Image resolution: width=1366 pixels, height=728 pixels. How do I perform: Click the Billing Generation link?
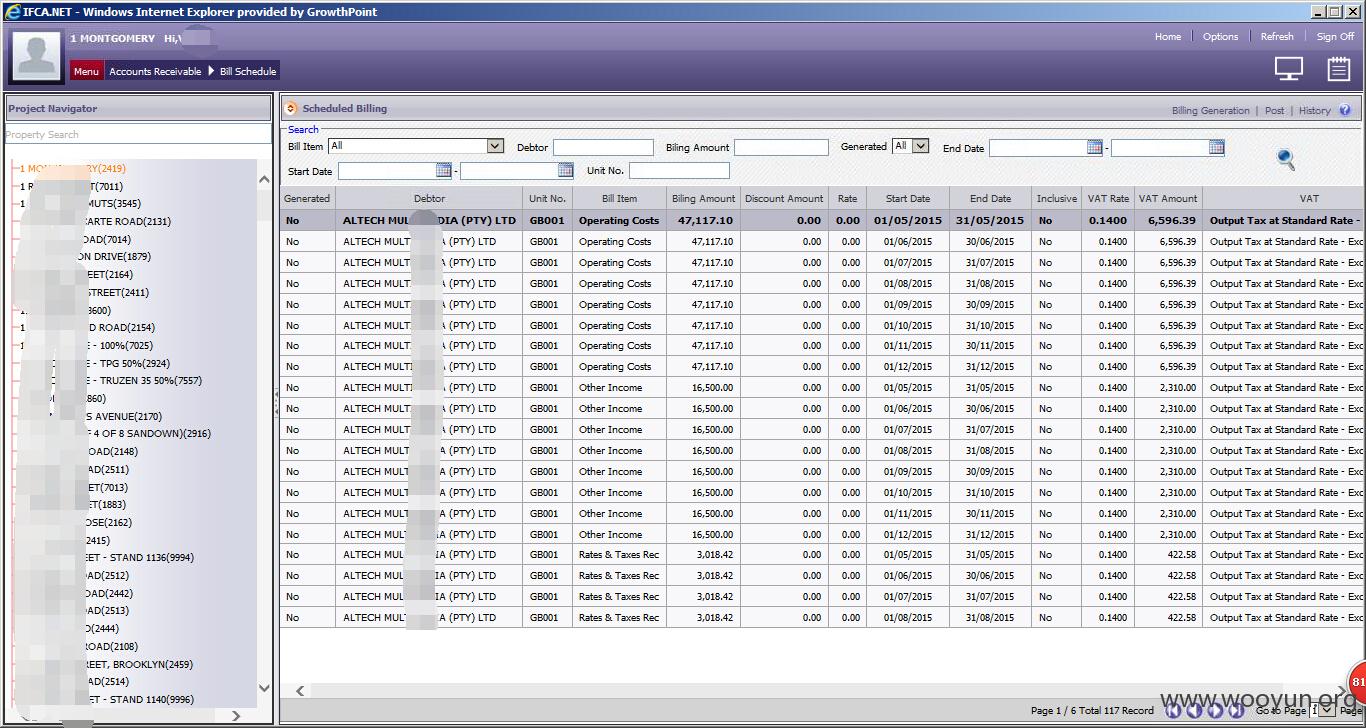tap(1210, 110)
